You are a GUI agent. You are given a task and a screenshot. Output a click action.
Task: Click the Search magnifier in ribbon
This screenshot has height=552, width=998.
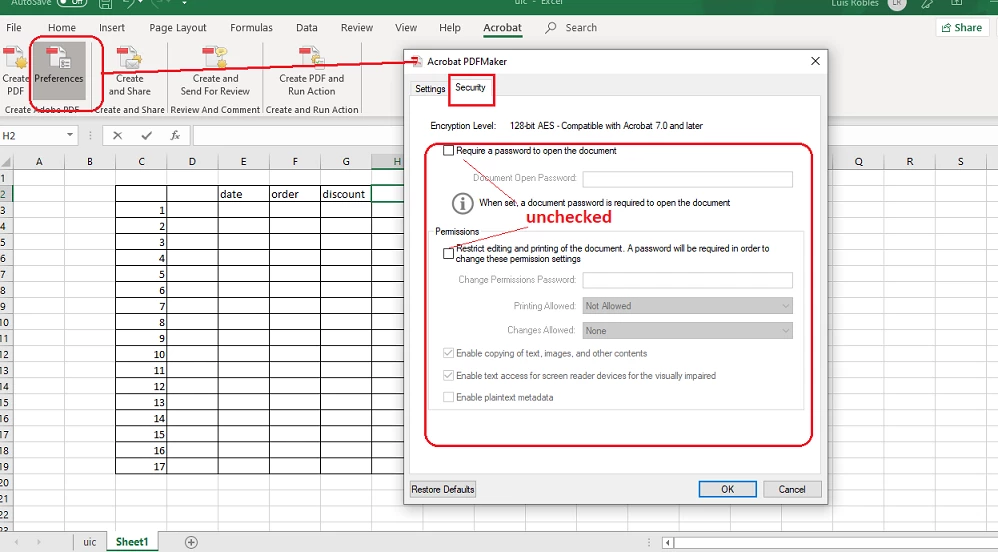(551, 27)
